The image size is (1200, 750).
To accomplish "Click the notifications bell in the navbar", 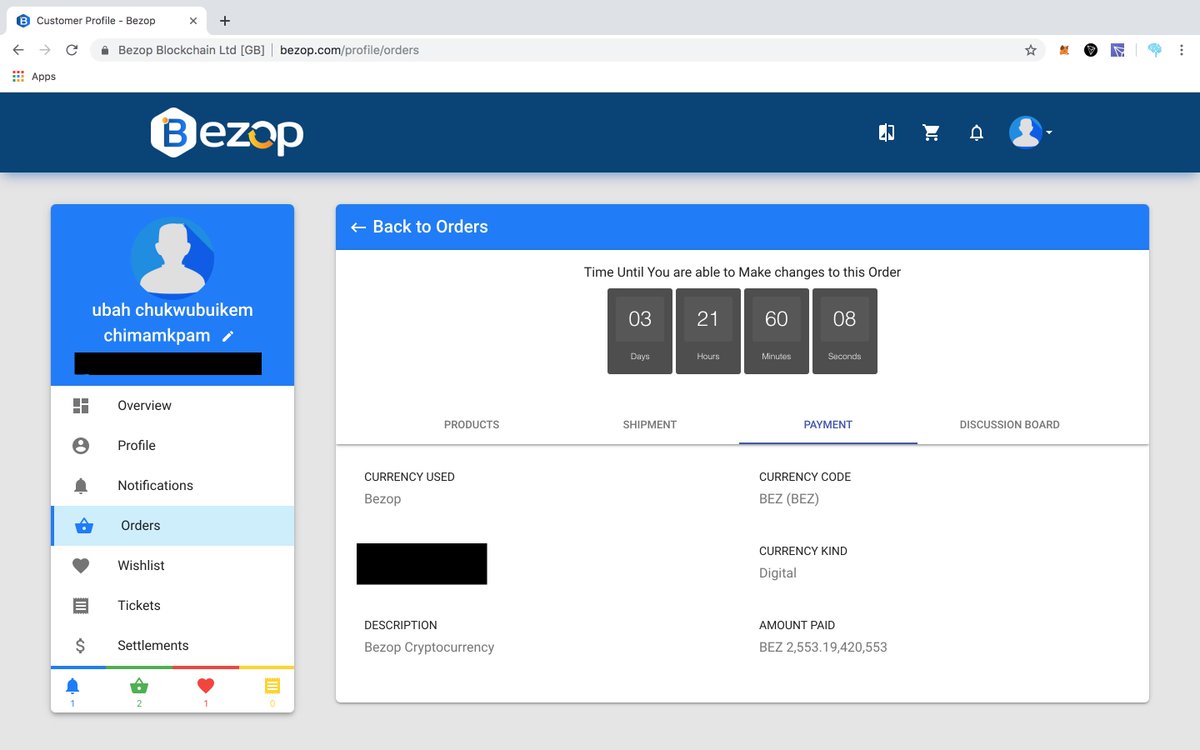I will pos(976,131).
